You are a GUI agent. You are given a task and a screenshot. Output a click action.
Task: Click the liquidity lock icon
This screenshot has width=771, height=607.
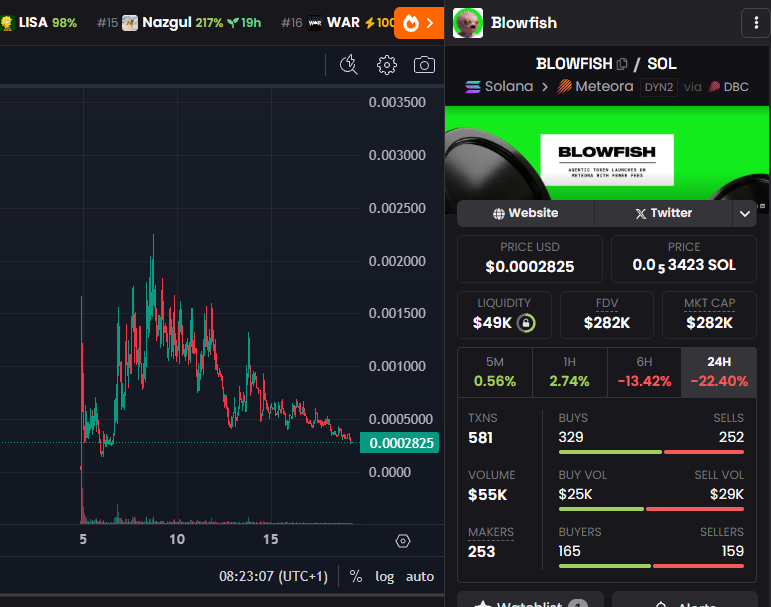coord(526,323)
